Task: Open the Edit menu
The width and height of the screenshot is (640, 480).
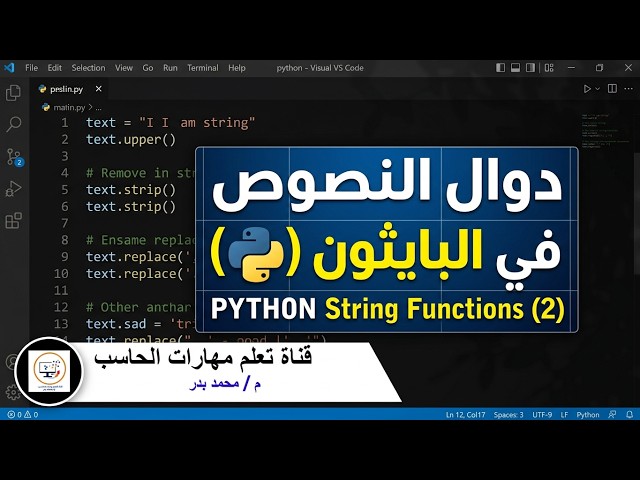Action: (54, 68)
